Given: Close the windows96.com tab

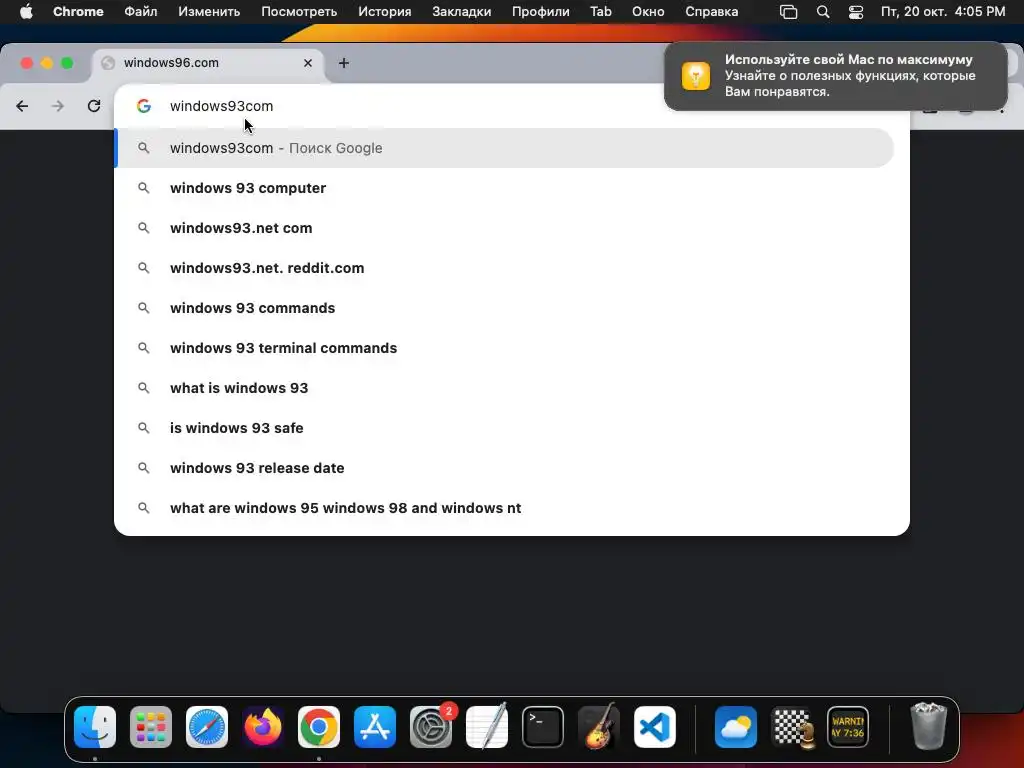Looking at the screenshot, I should pos(308,63).
